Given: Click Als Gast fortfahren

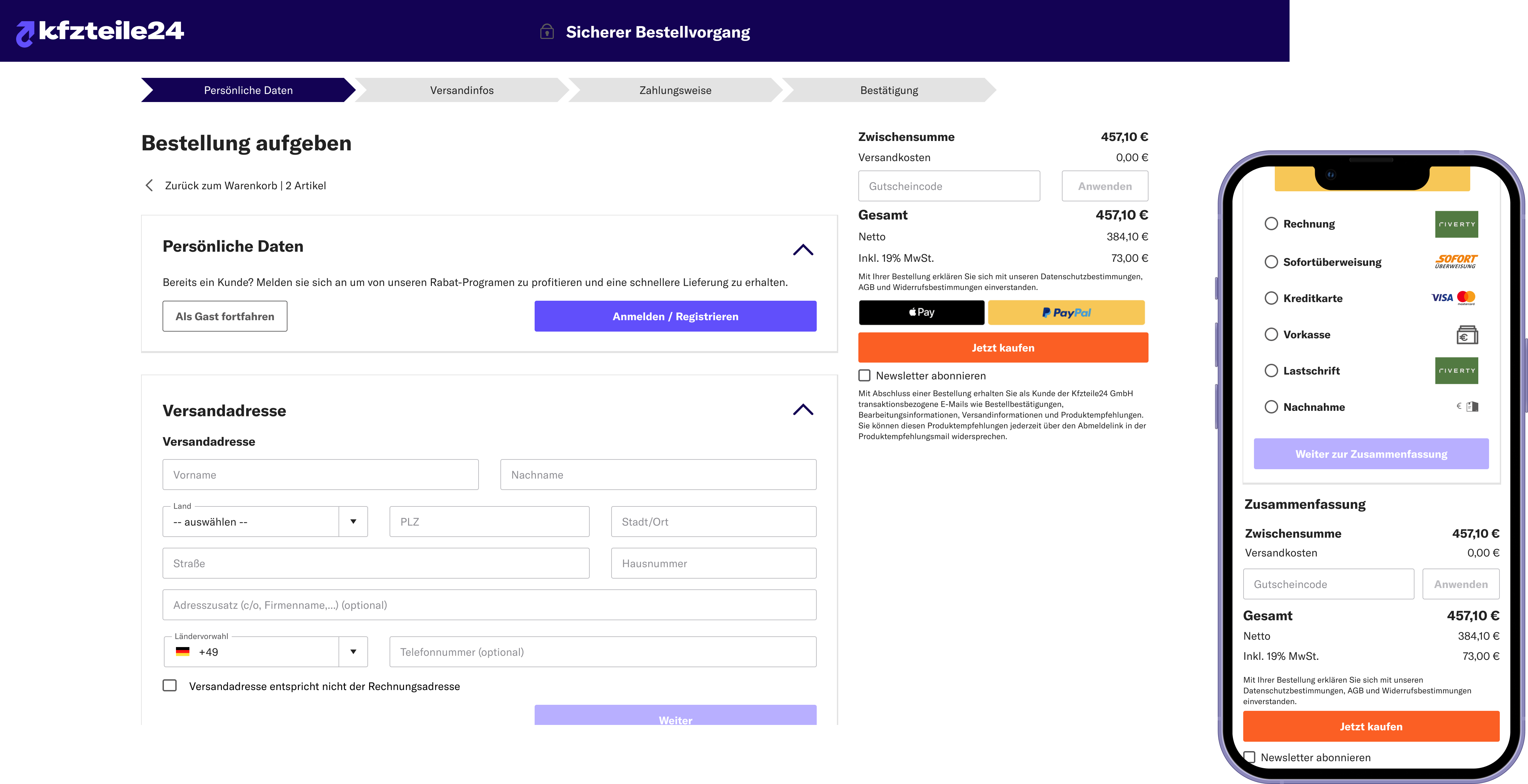Looking at the screenshot, I should [225, 316].
